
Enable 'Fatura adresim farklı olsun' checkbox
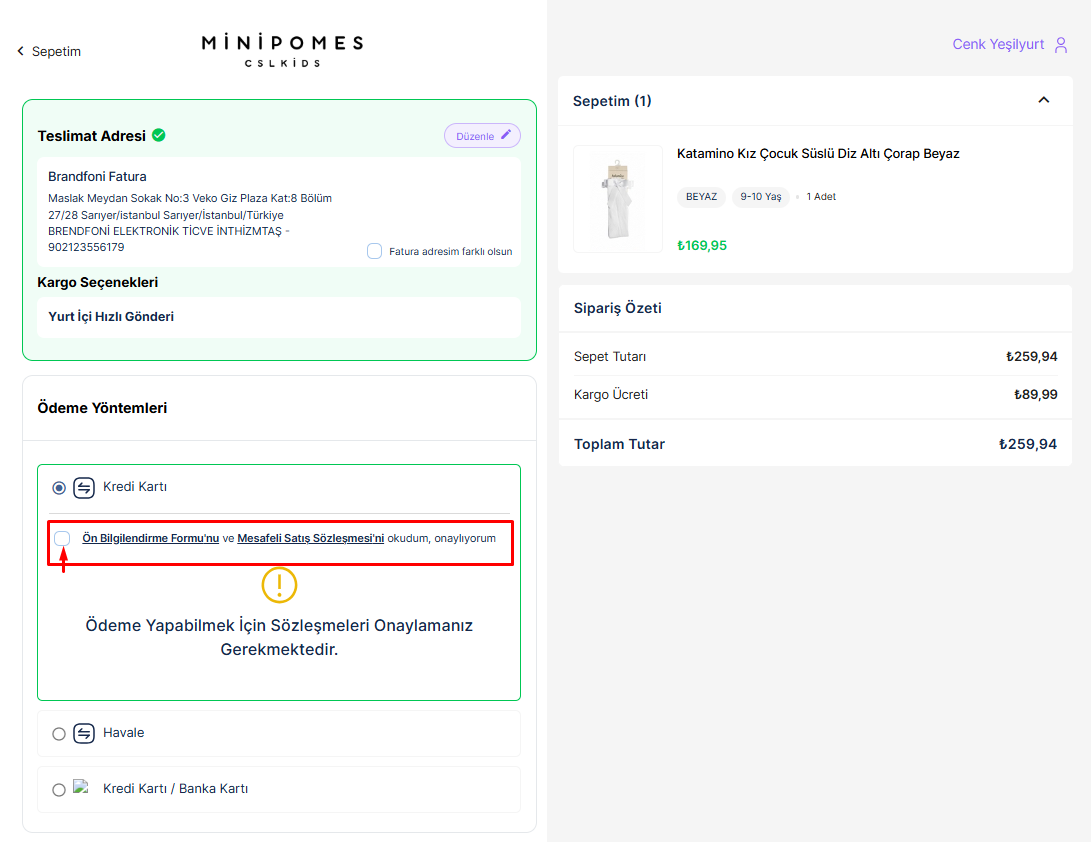click(374, 251)
